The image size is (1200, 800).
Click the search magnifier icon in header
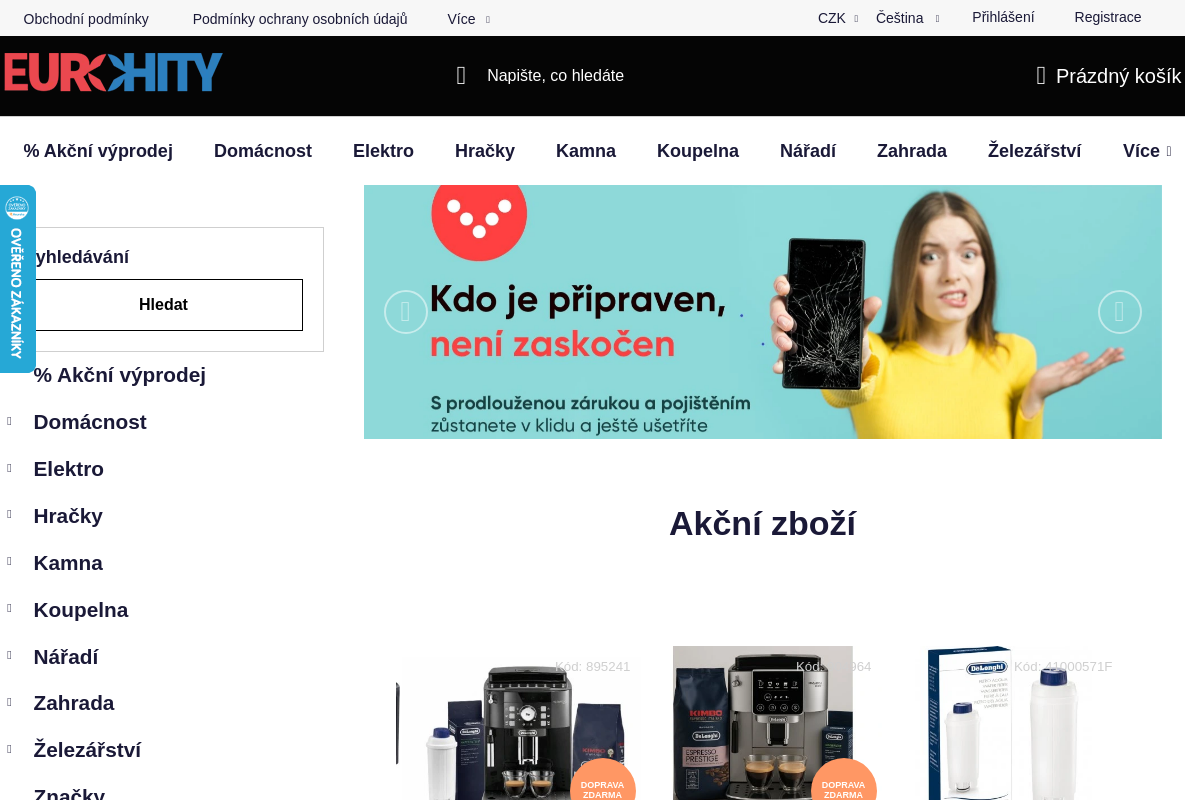[461, 76]
